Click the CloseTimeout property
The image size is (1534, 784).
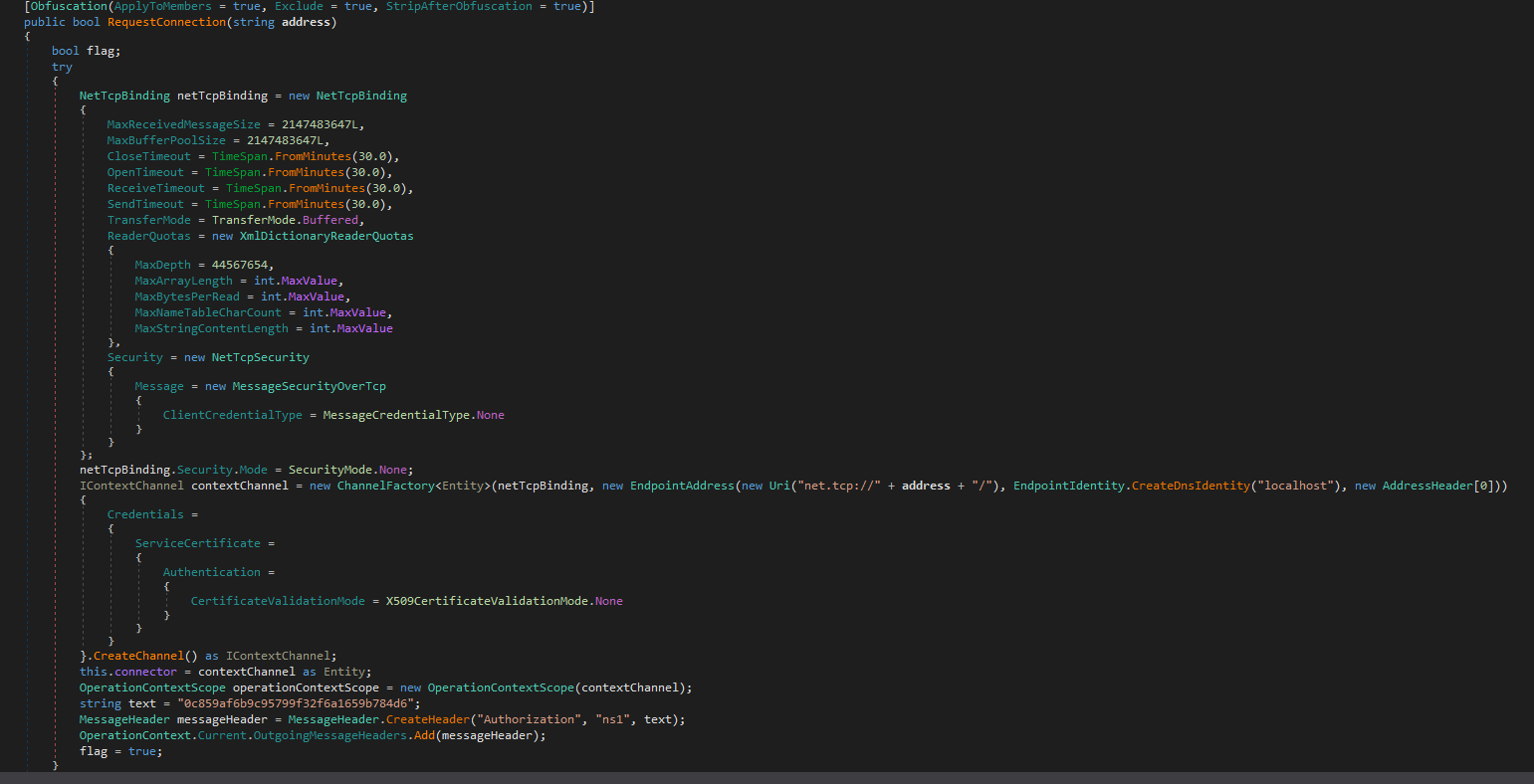coord(149,156)
